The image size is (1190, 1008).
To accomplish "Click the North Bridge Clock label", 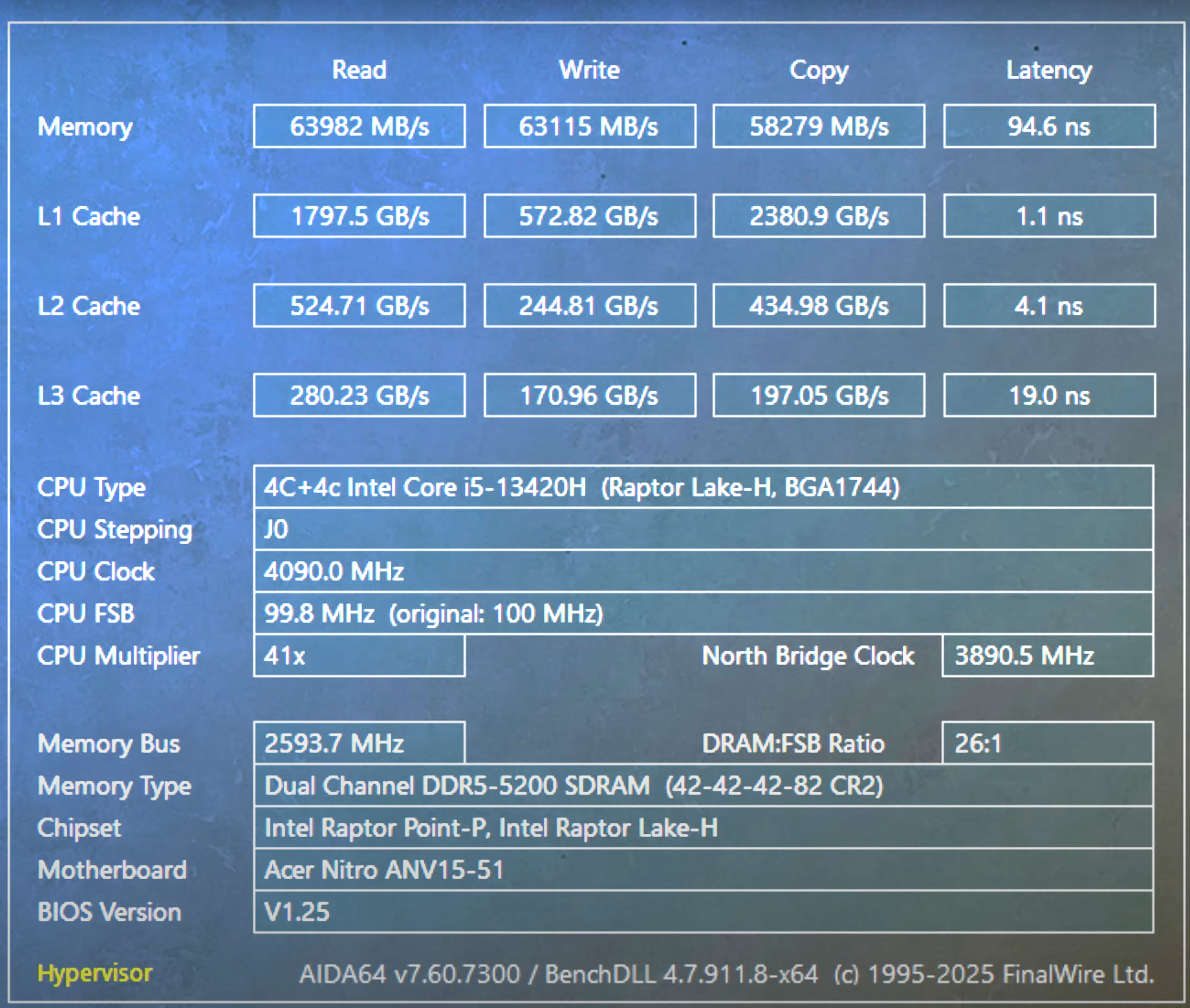I will pyautogui.click(x=808, y=656).
